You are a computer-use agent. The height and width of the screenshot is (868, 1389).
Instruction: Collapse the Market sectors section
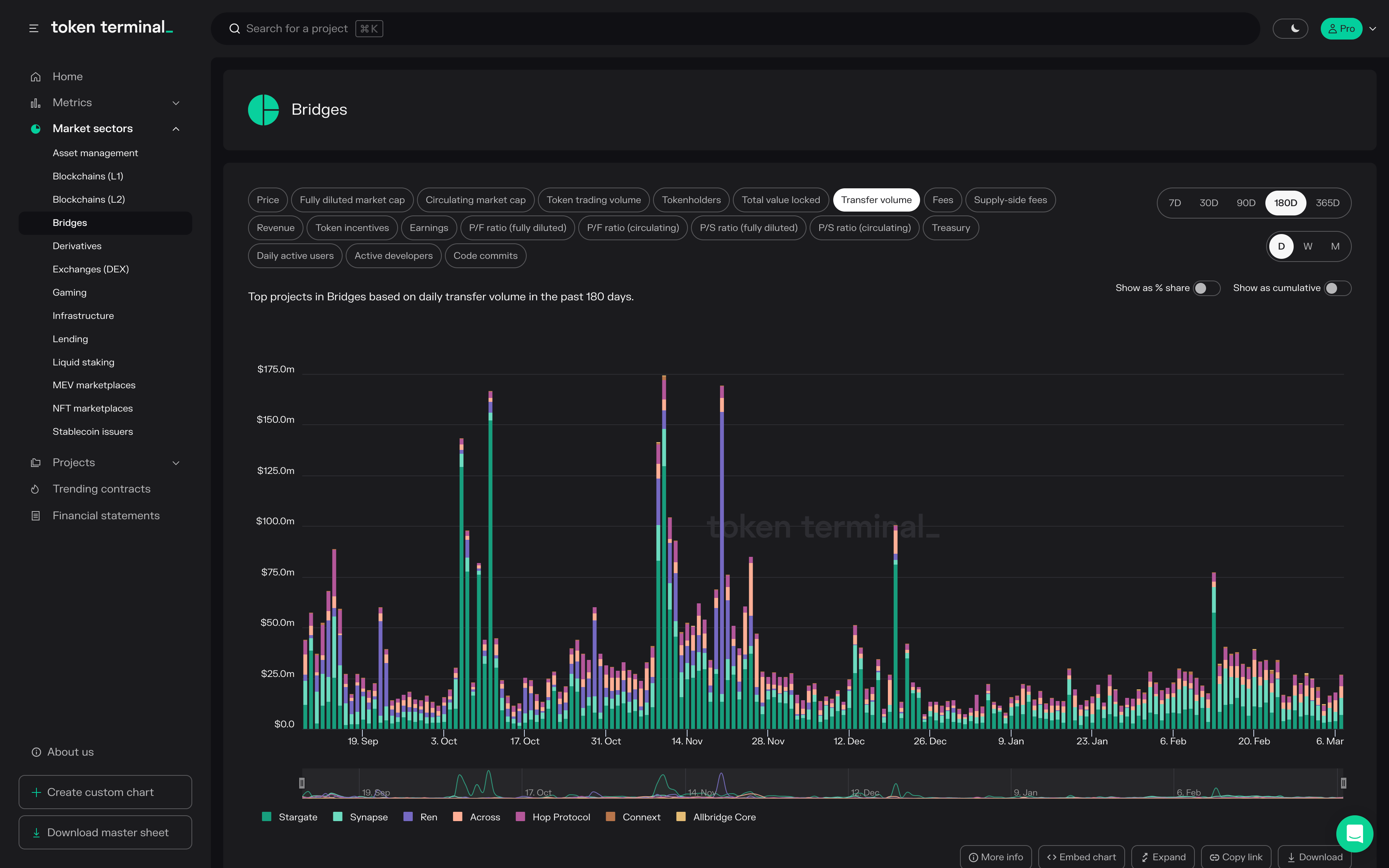click(176, 129)
